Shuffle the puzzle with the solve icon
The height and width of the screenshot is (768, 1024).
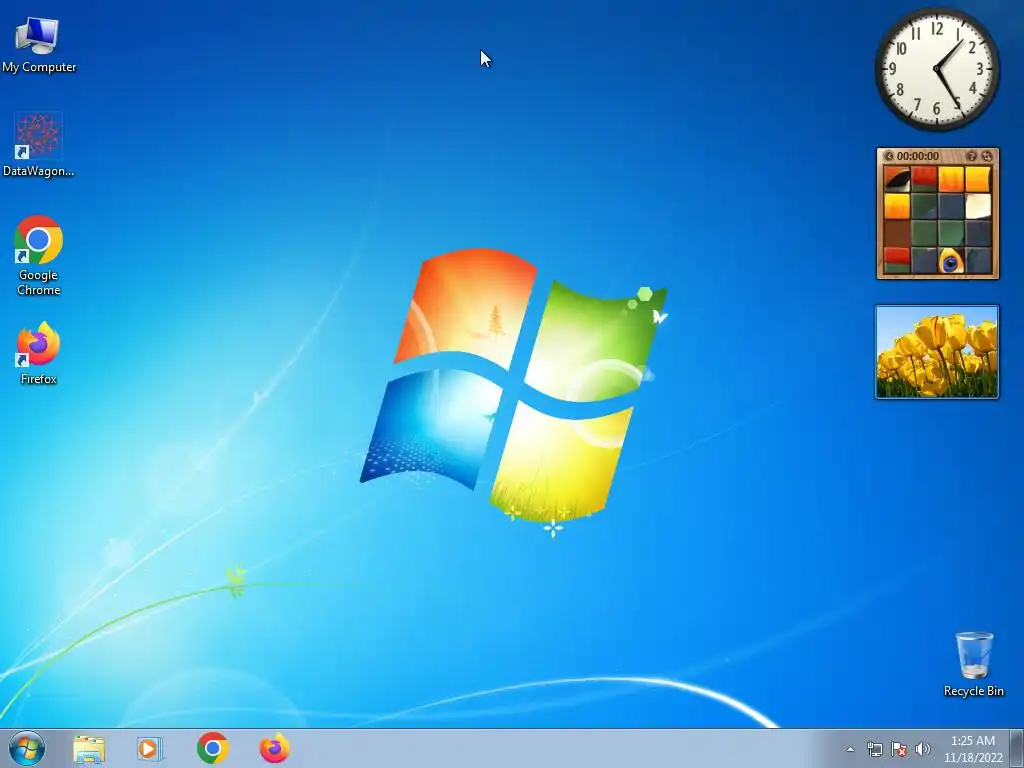(x=986, y=156)
